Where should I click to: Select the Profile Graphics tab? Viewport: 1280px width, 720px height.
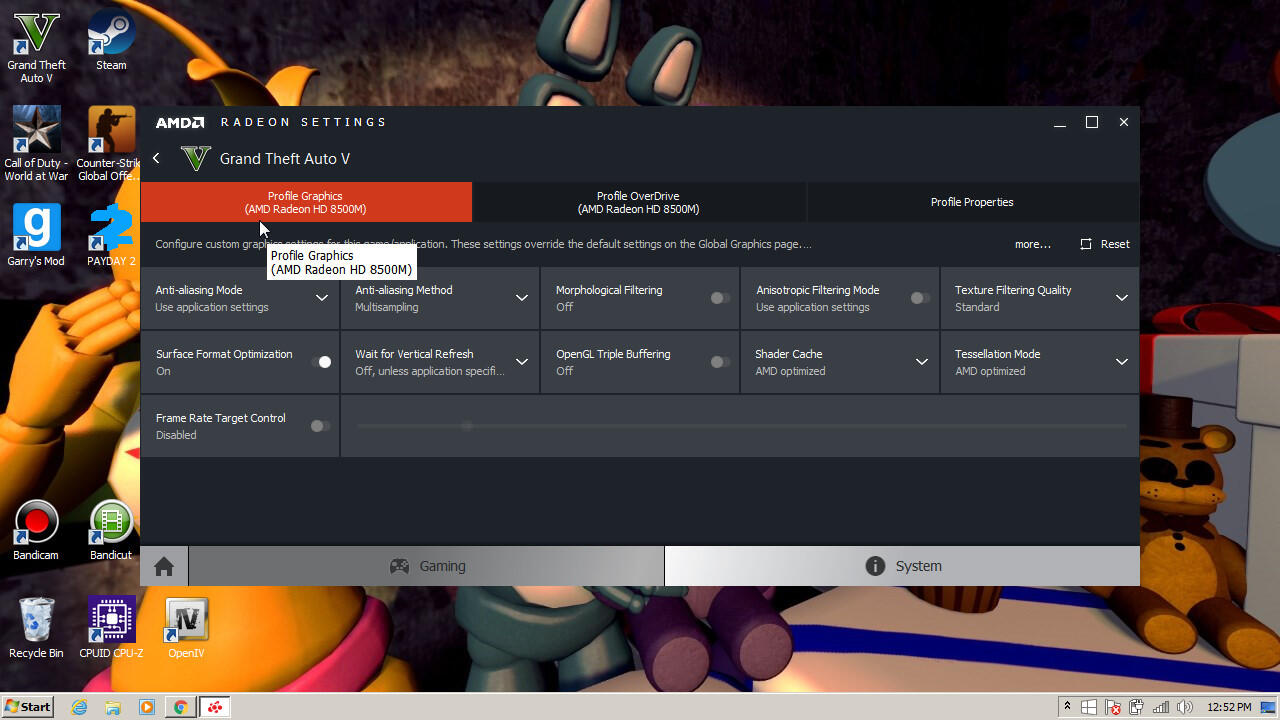tap(306, 202)
